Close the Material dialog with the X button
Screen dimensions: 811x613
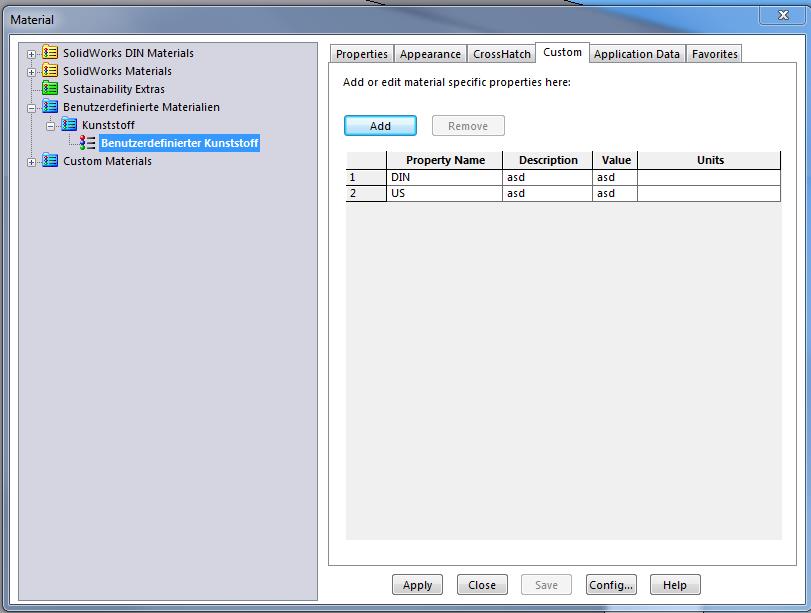(x=783, y=15)
